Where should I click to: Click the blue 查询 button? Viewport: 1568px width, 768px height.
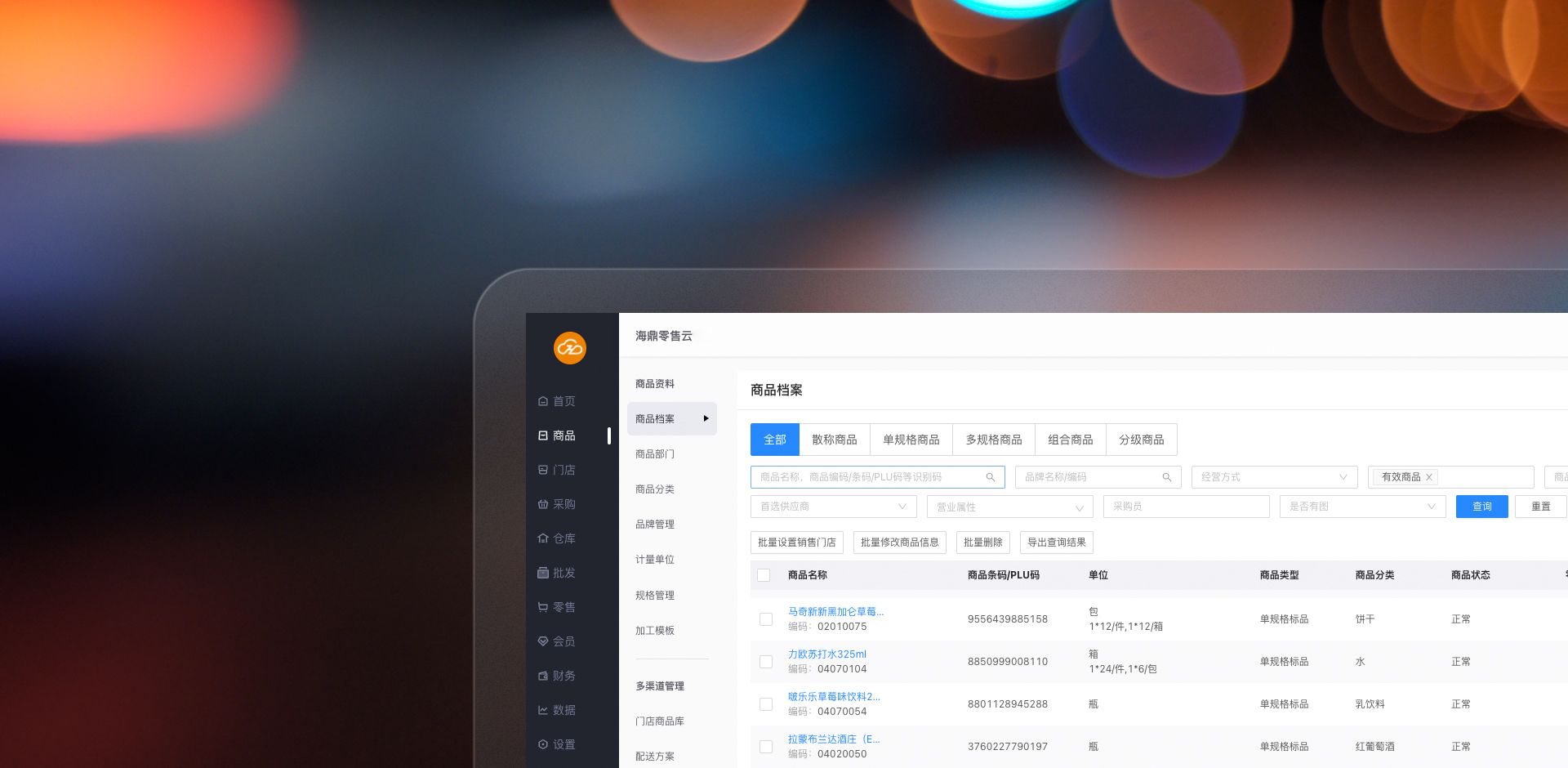point(1482,507)
